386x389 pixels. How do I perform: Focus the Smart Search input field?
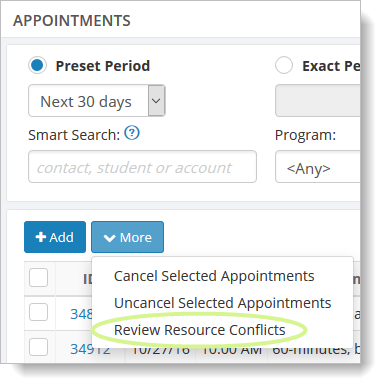(142, 167)
